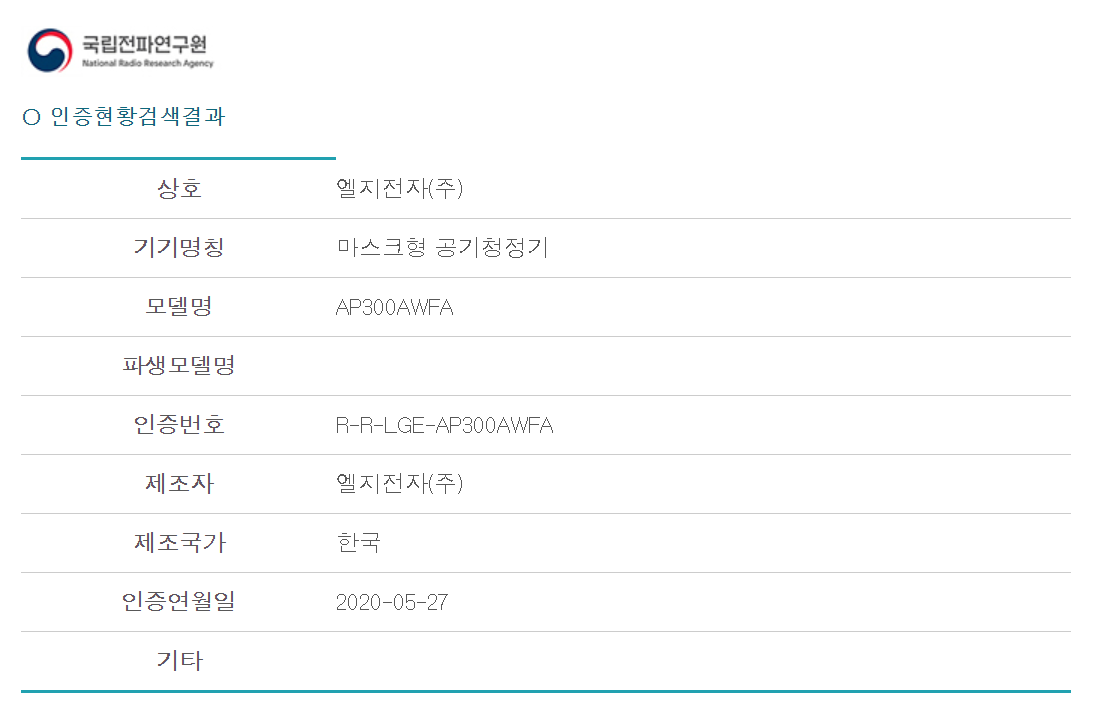Select the 인증현황검색결과 heading

click(138, 117)
